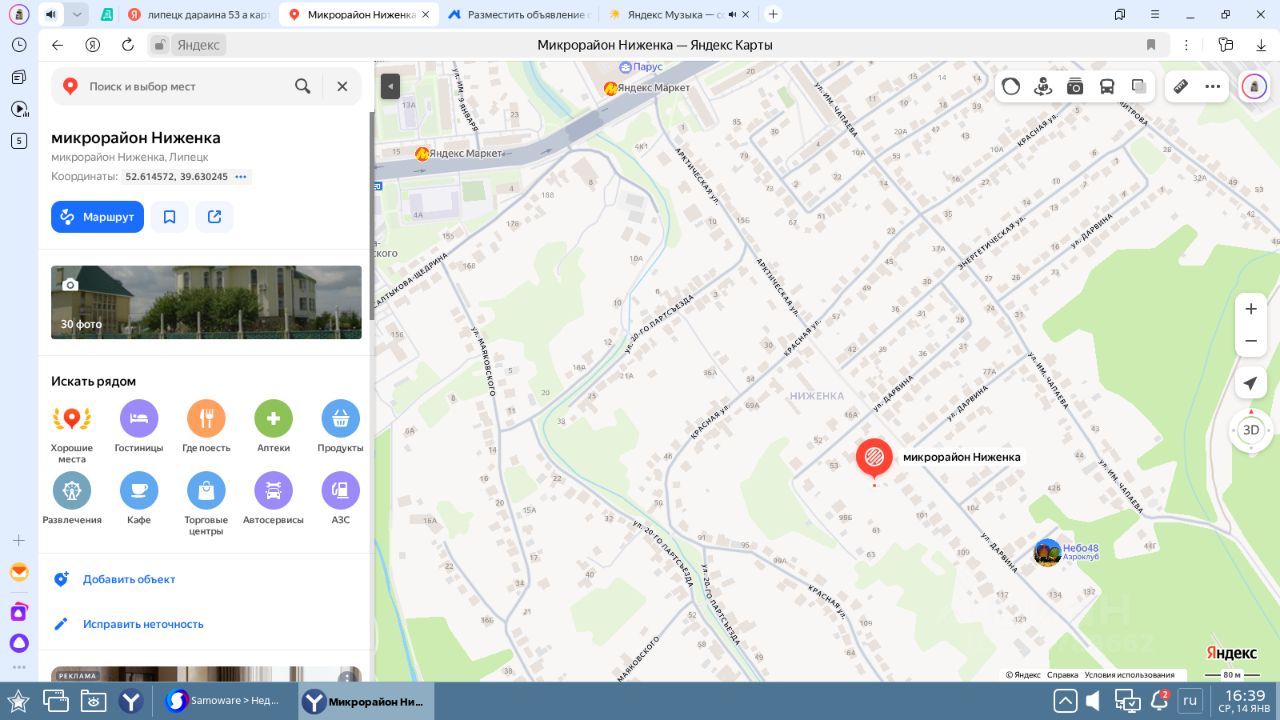
Task: Open the lower Яндекс Маркет map marker
Action: click(x=422, y=154)
